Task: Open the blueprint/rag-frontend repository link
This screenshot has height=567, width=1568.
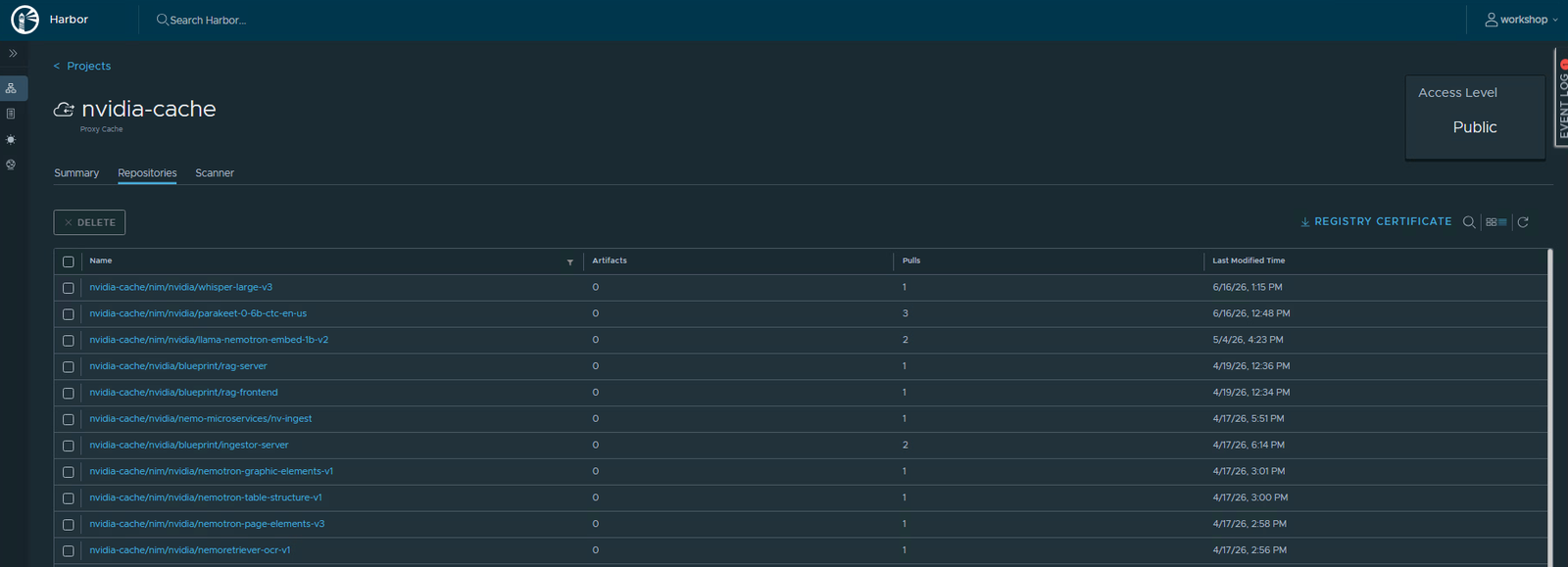Action: pos(183,393)
